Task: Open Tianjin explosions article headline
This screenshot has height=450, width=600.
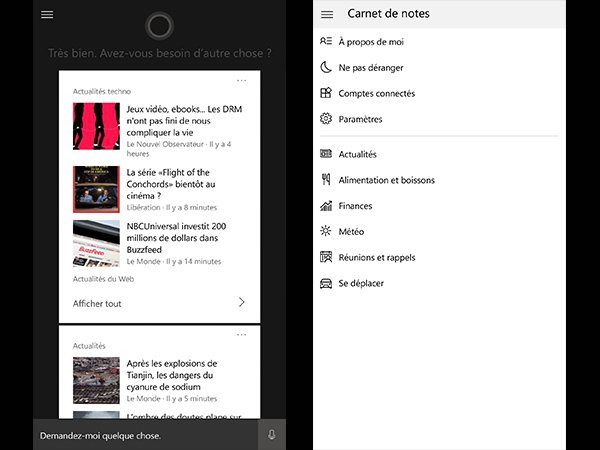Action: click(172, 375)
